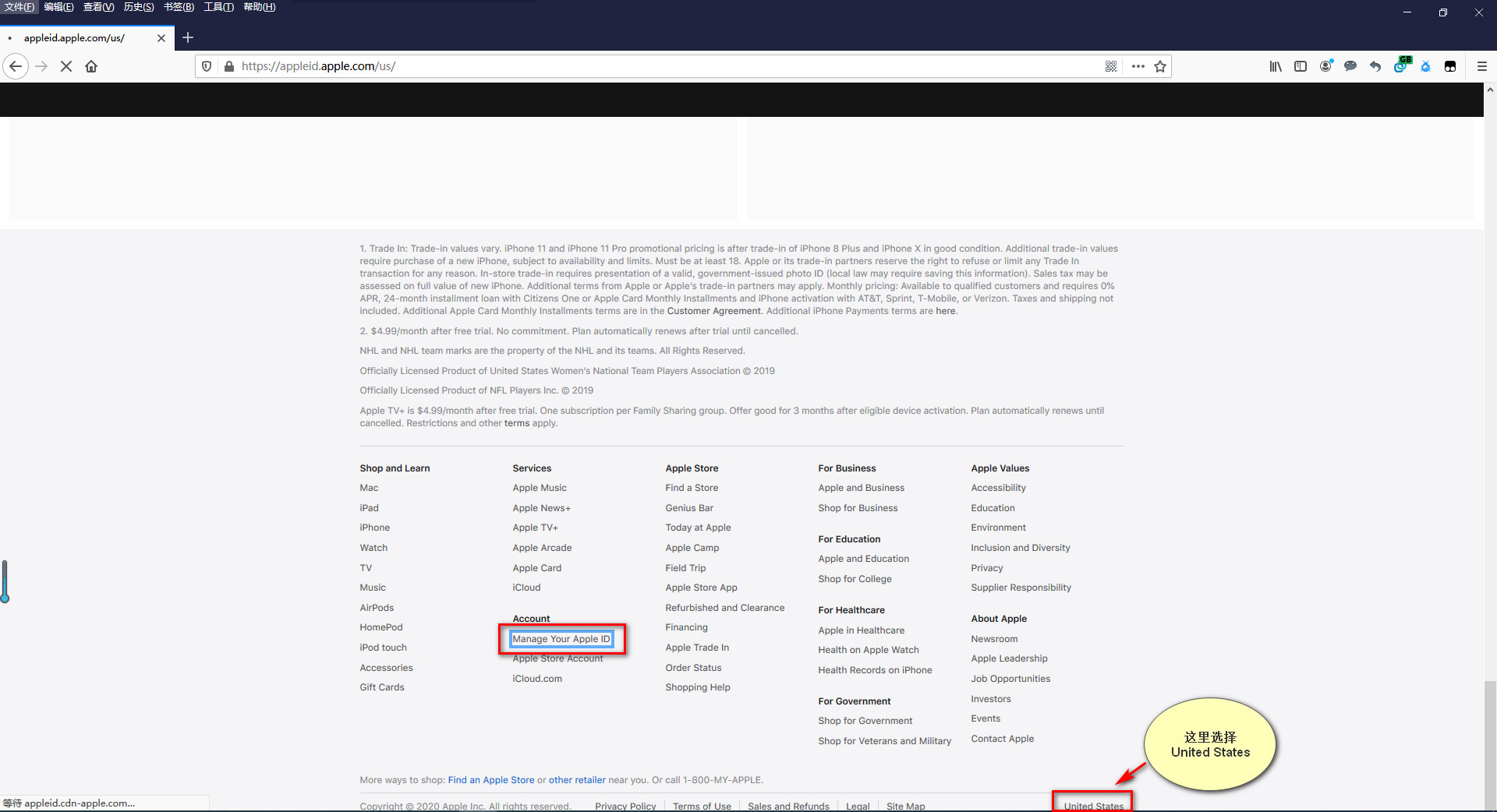Screen dimensions: 1497x812
Task: Open Shop for Veterans and Military
Action: click(x=885, y=741)
